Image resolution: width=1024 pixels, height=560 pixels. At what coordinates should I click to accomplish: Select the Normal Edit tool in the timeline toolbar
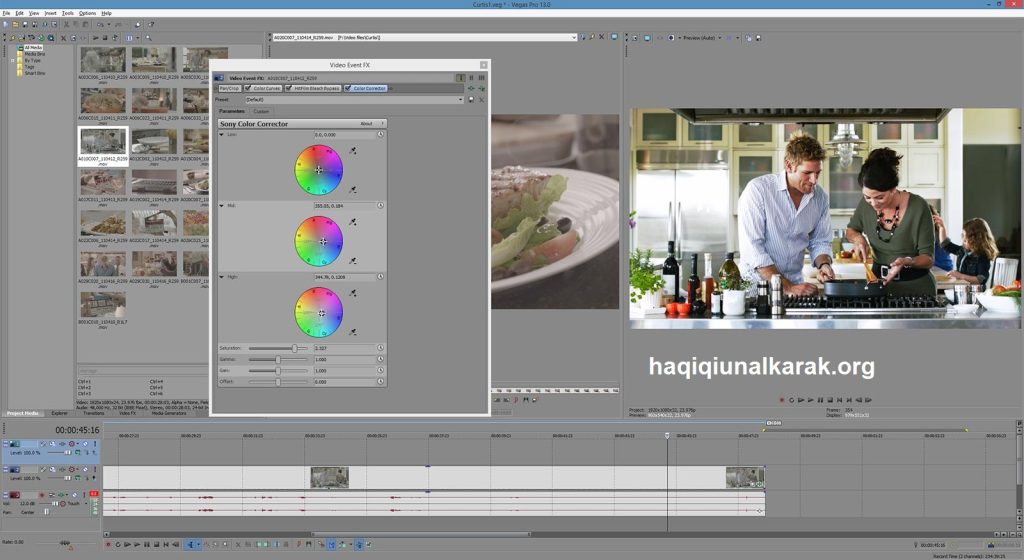coord(191,544)
